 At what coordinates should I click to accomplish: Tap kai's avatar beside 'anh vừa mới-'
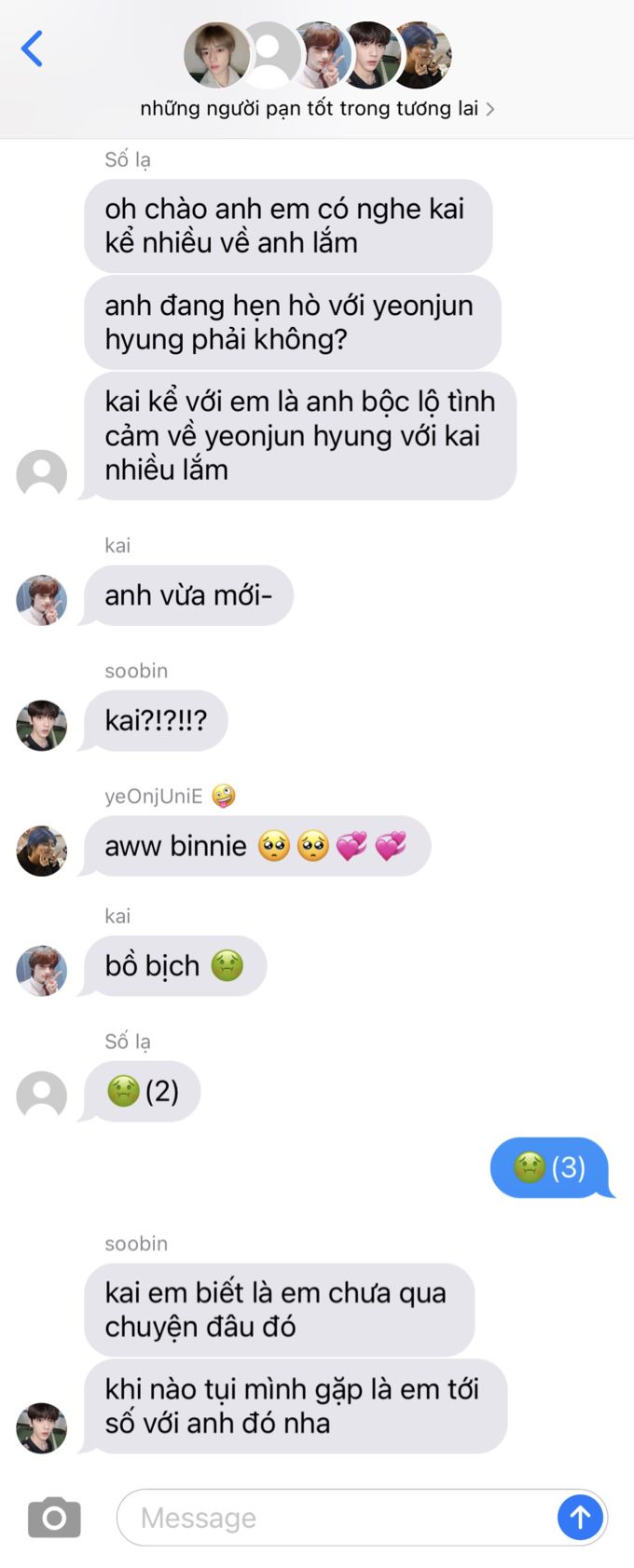pyautogui.click(x=42, y=600)
